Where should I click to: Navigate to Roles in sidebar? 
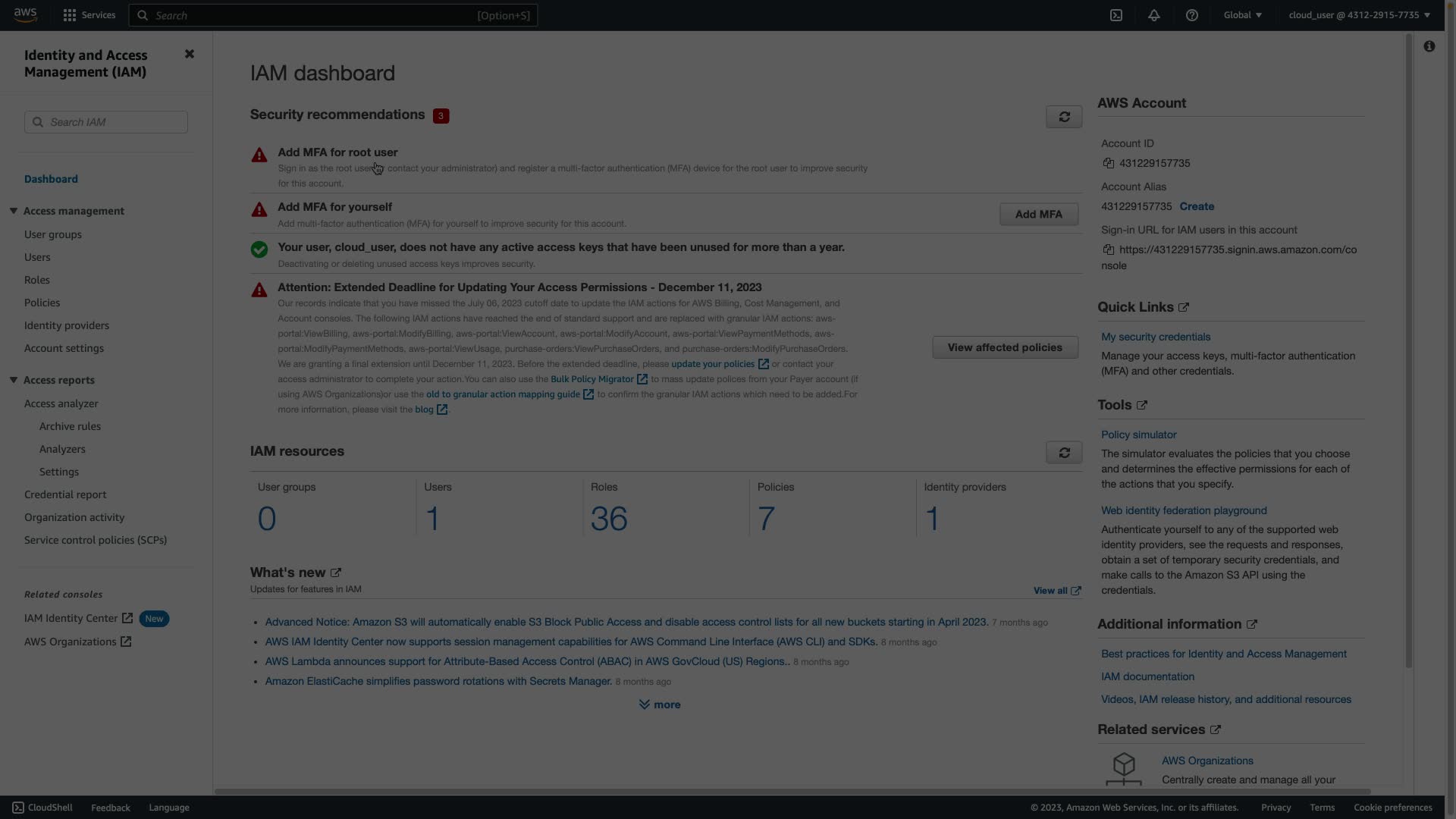point(36,280)
